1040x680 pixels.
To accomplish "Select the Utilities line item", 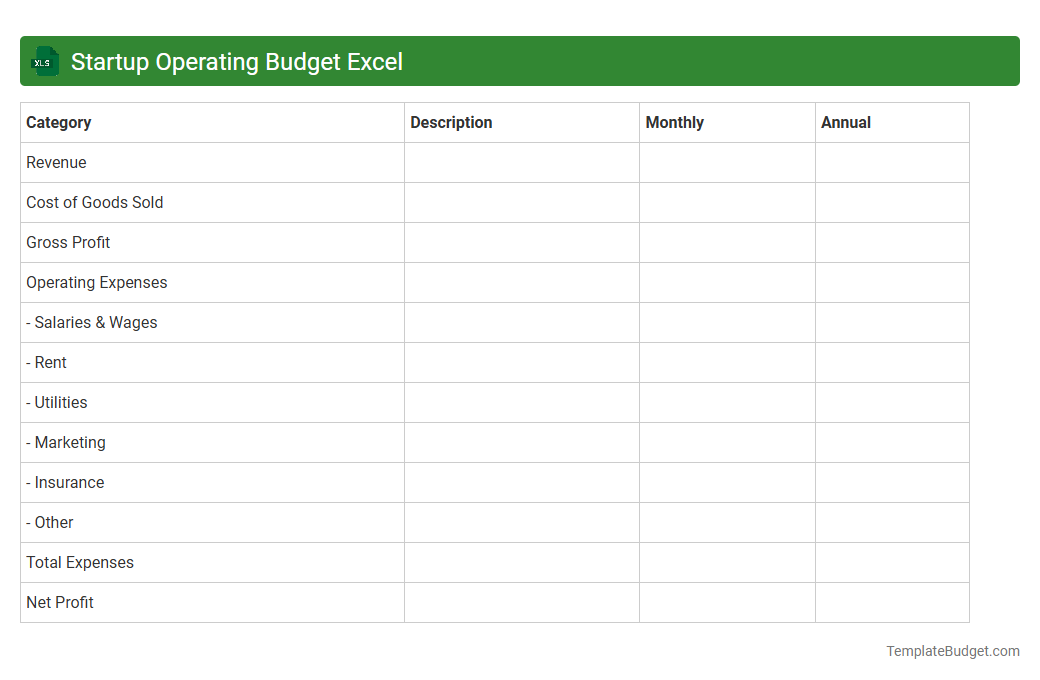I will click(x=56, y=402).
